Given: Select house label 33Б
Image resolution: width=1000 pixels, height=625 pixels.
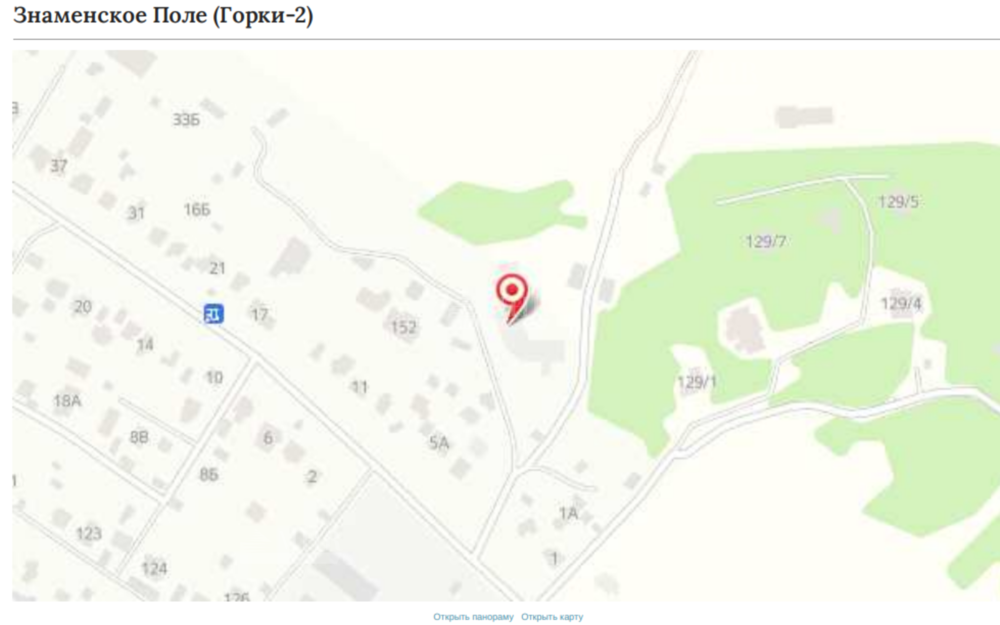Looking at the screenshot, I should click(186, 120).
